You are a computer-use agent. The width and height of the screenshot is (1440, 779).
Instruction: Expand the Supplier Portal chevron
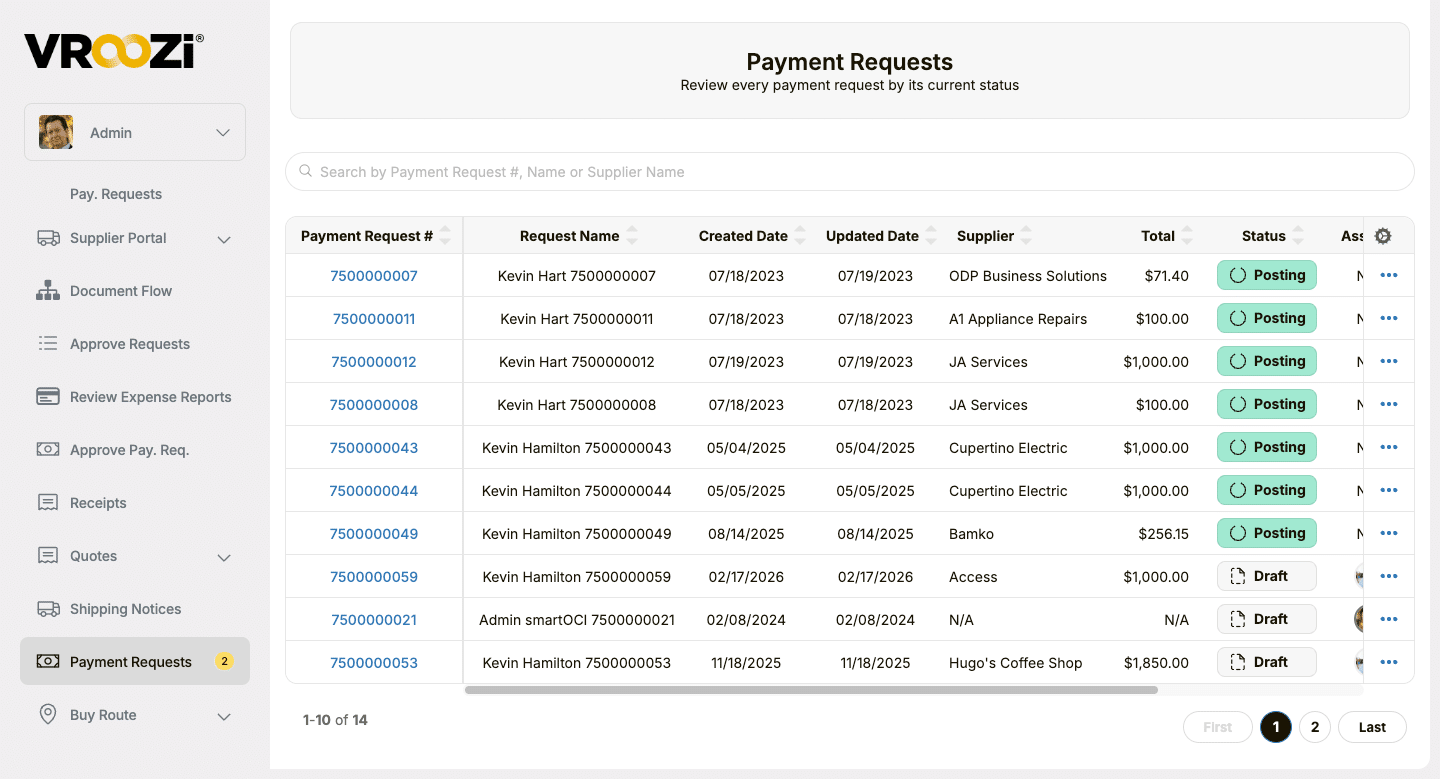coord(224,239)
